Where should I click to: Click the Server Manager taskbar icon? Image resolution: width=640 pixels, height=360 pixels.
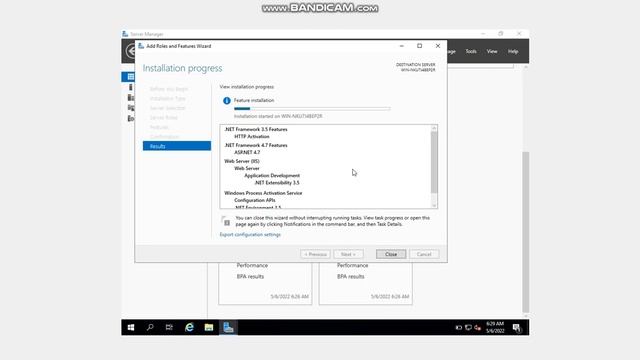228,327
